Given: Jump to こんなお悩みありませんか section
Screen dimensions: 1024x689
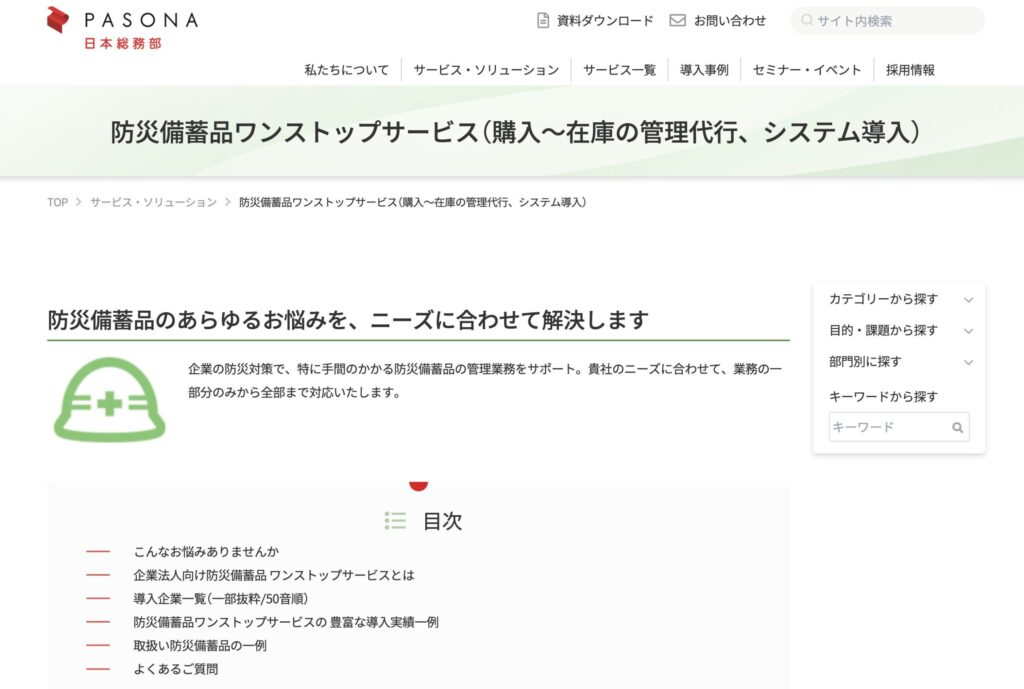Looking at the screenshot, I should [x=206, y=551].
